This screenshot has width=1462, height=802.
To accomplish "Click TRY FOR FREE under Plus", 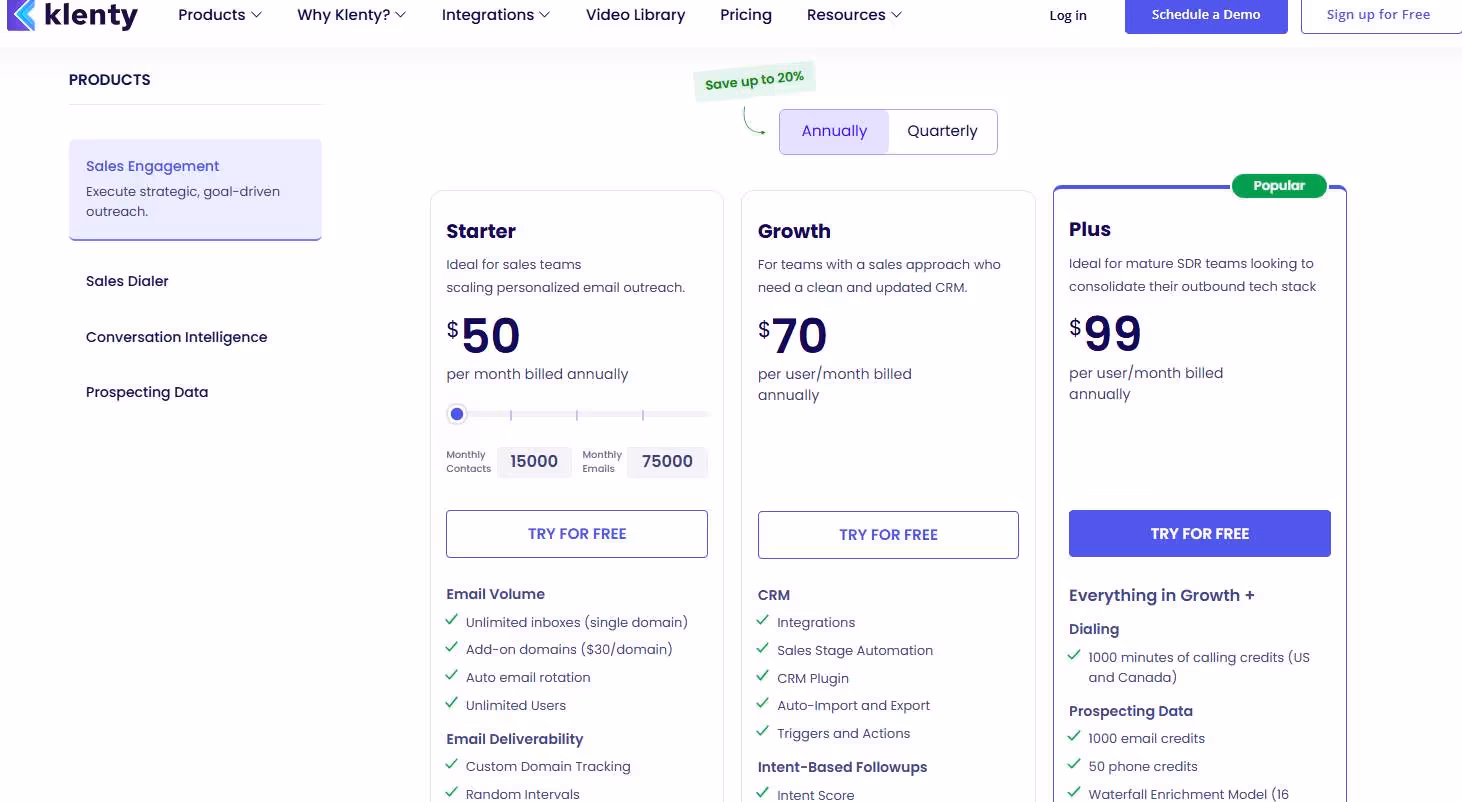I will click(x=1200, y=534).
